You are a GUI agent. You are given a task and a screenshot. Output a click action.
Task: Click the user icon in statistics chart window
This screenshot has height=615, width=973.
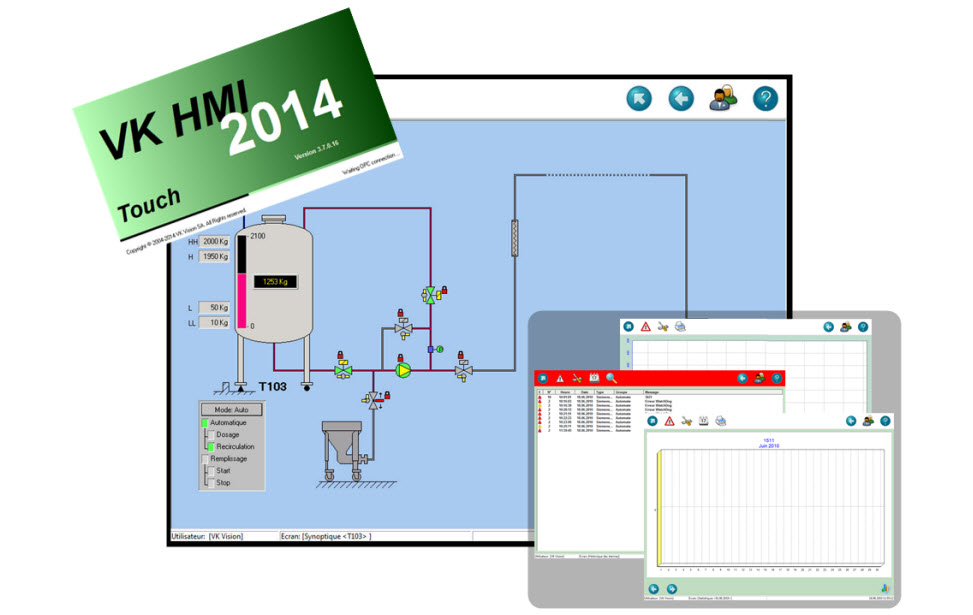[x=868, y=421]
